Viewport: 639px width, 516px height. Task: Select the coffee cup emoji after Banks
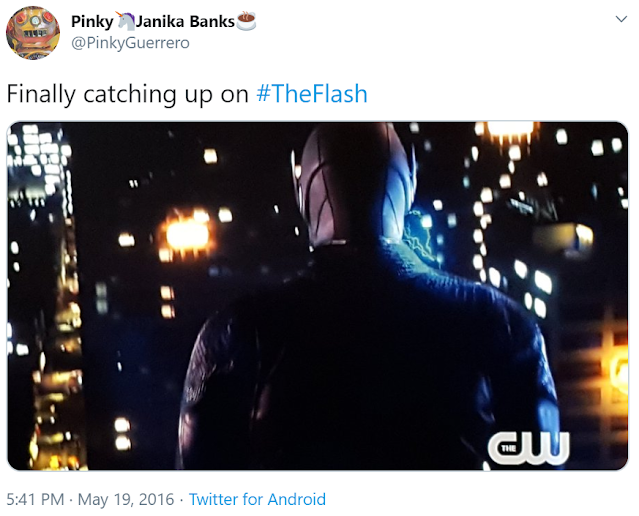click(247, 21)
